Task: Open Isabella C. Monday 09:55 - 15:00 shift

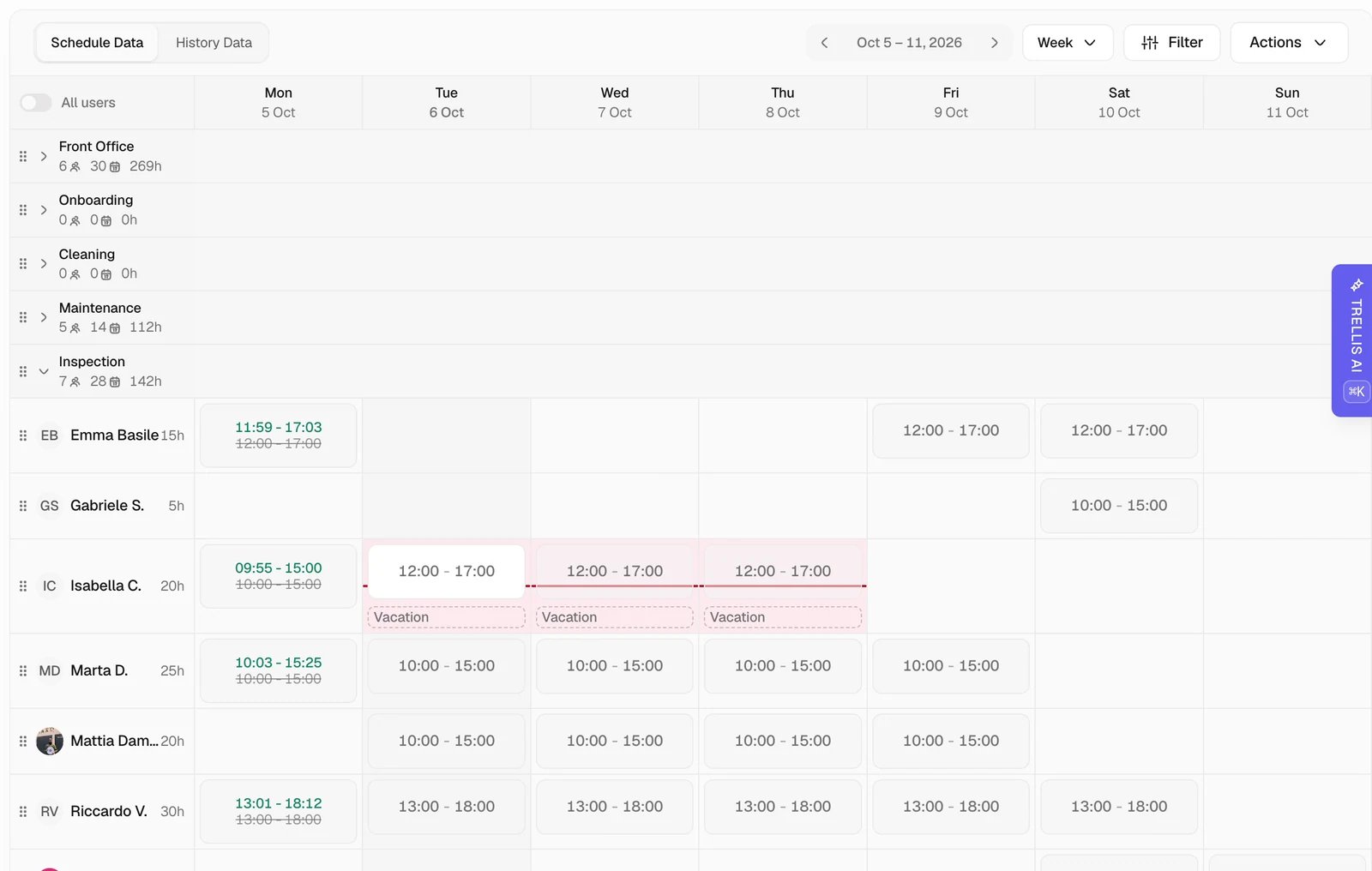Action: (279, 576)
